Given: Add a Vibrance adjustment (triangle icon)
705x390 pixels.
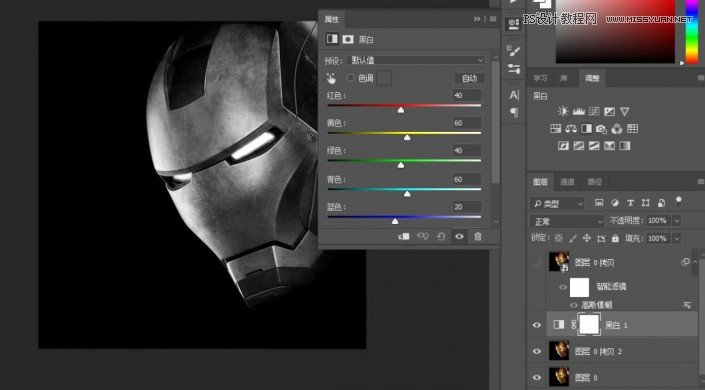Looking at the screenshot, I should (625, 111).
